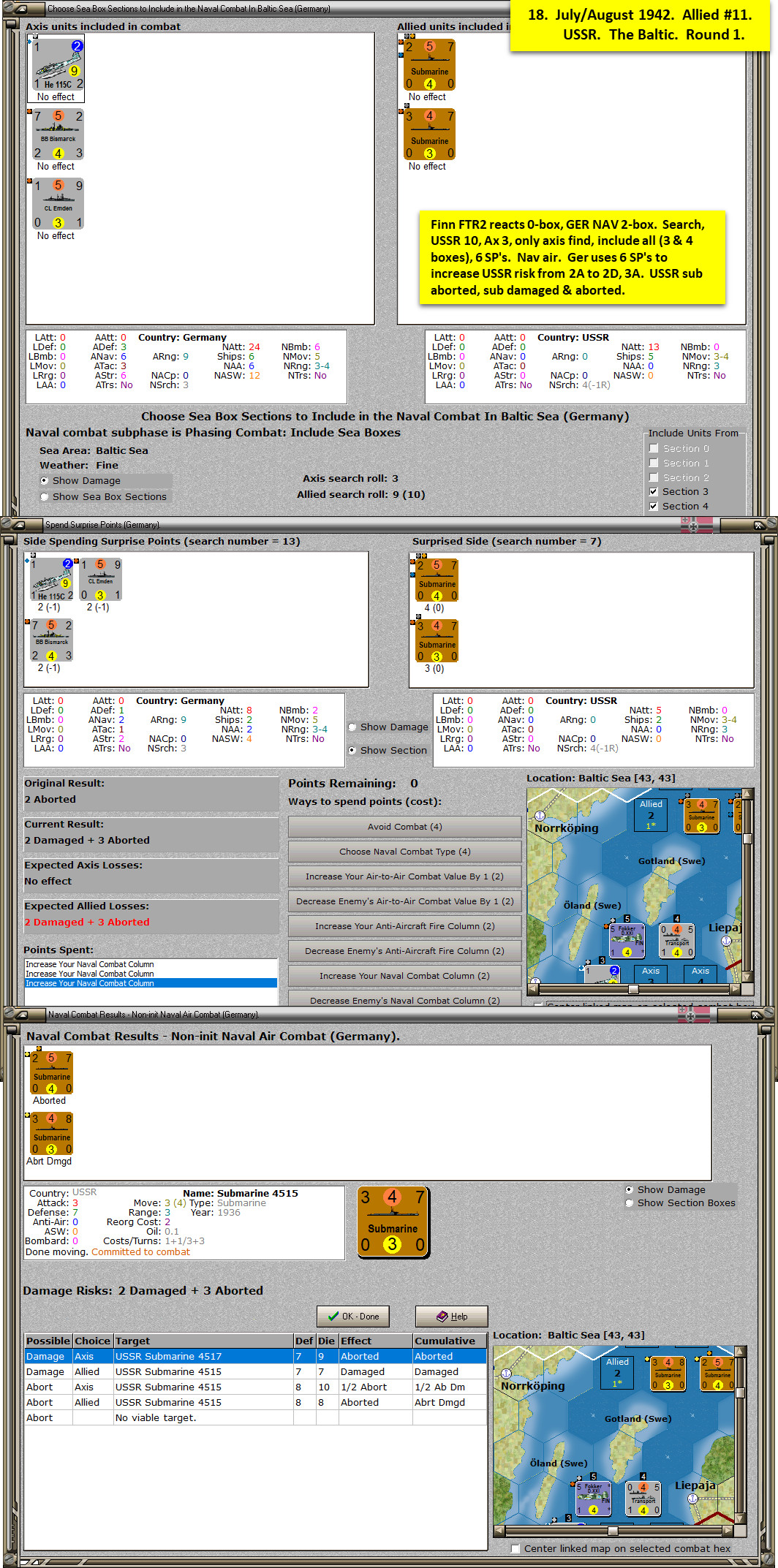Select the Abort Allied USSR Submarine 4515 row
The width and height of the screenshot is (778, 1568).
tap(256, 1403)
